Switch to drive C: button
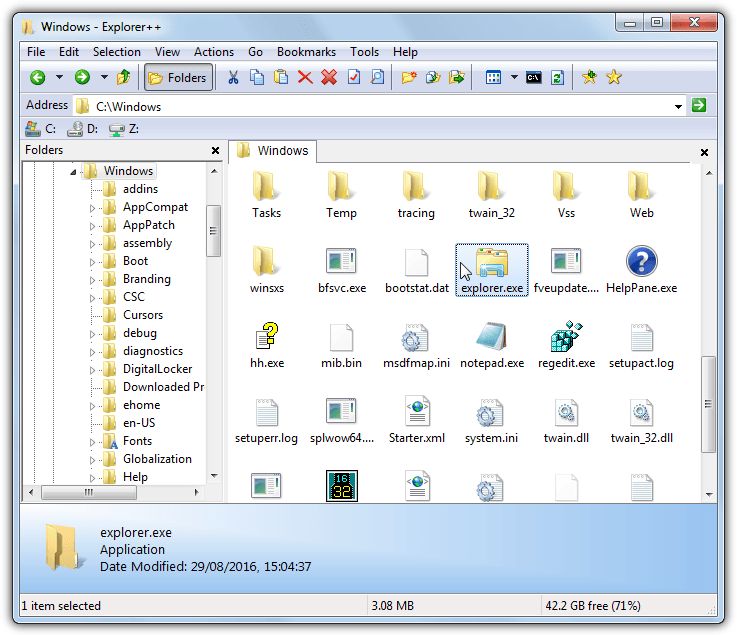The width and height of the screenshot is (737, 635). coord(41,129)
